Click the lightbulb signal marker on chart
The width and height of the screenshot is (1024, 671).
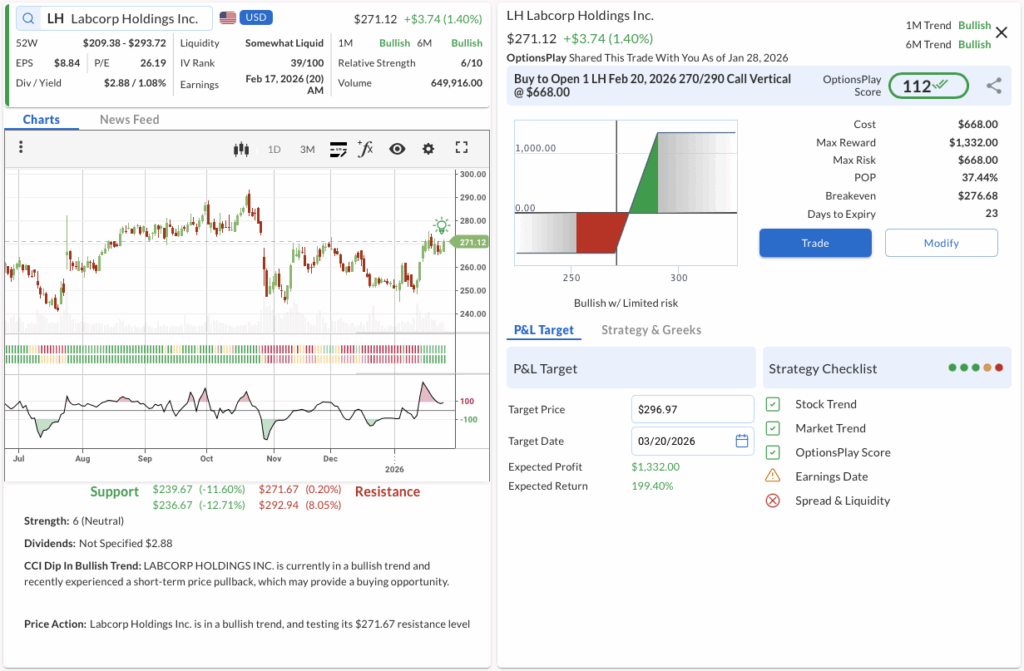[441, 226]
